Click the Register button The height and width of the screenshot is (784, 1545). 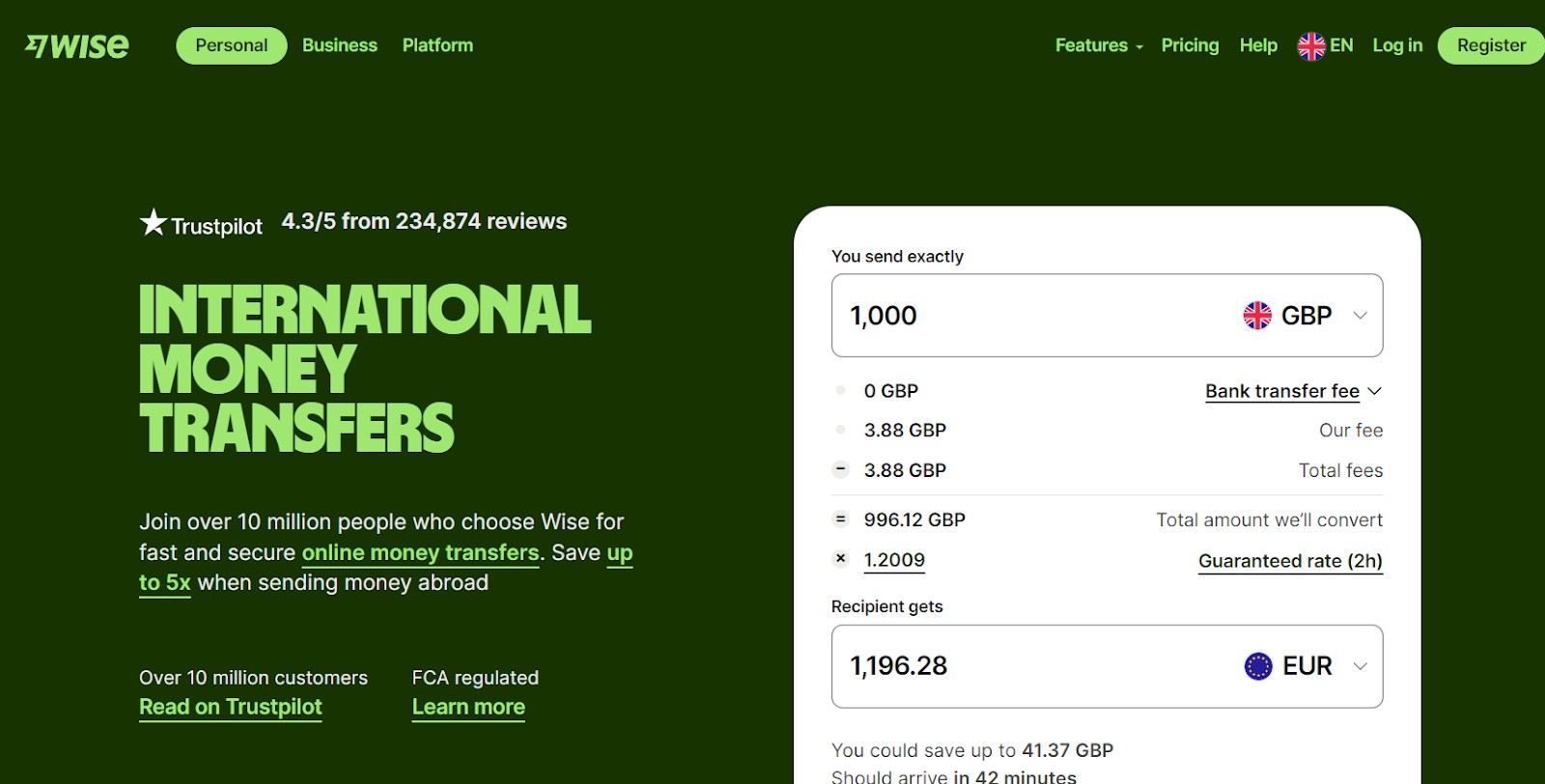coord(1491,45)
